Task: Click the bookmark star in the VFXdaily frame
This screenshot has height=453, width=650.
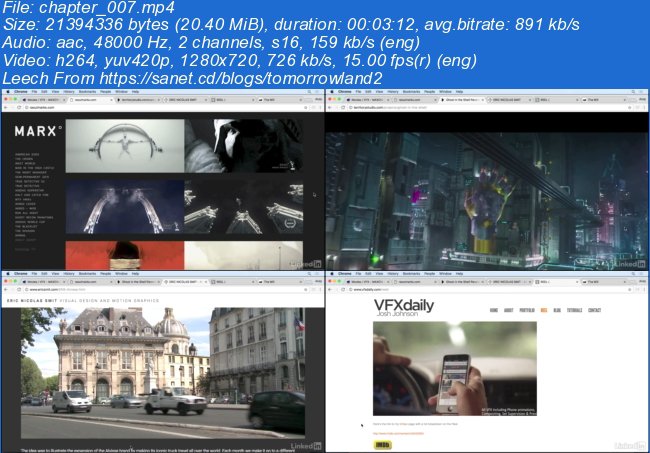Action: click(x=630, y=290)
